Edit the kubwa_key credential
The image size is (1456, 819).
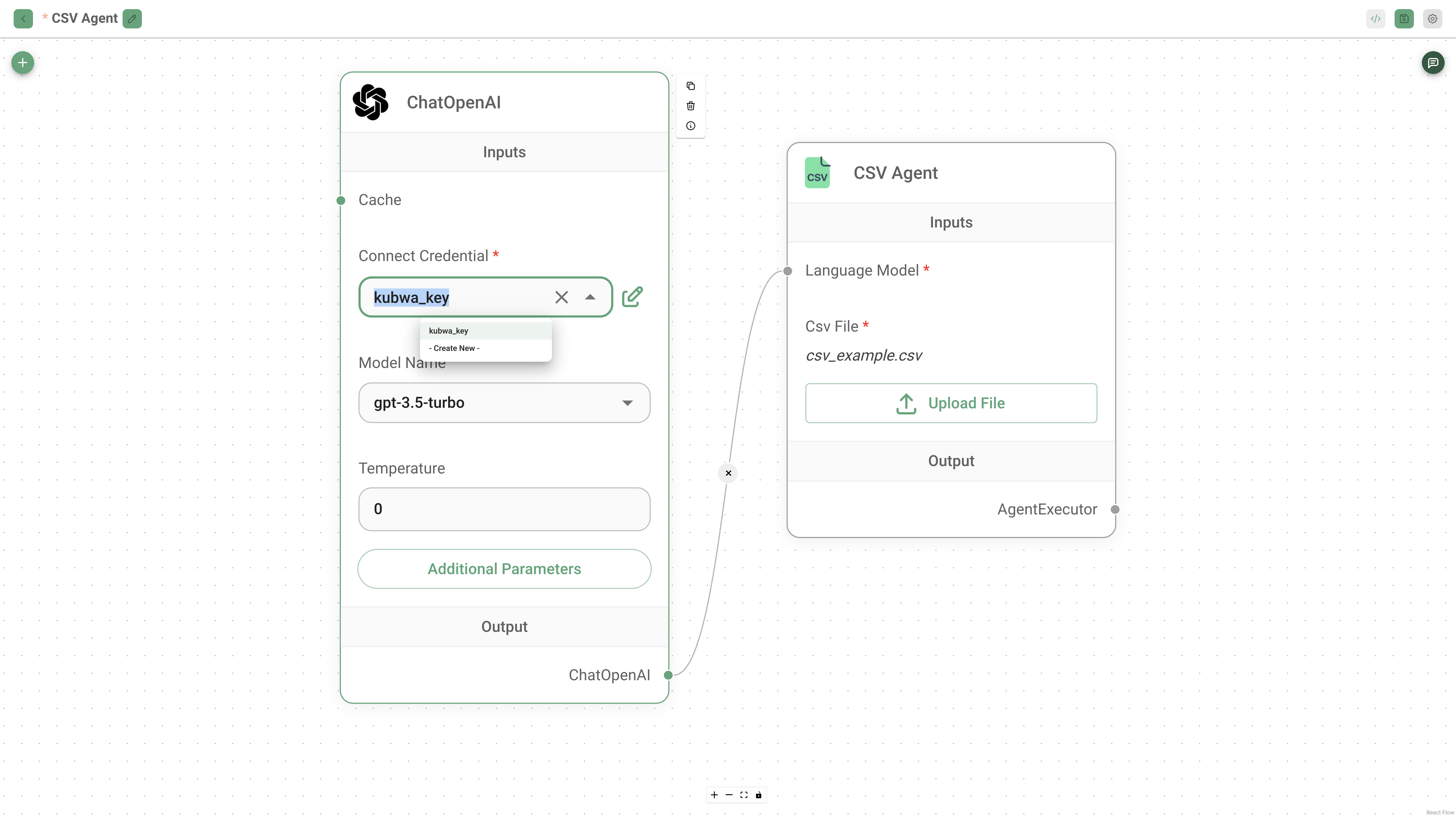pos(632,297)
